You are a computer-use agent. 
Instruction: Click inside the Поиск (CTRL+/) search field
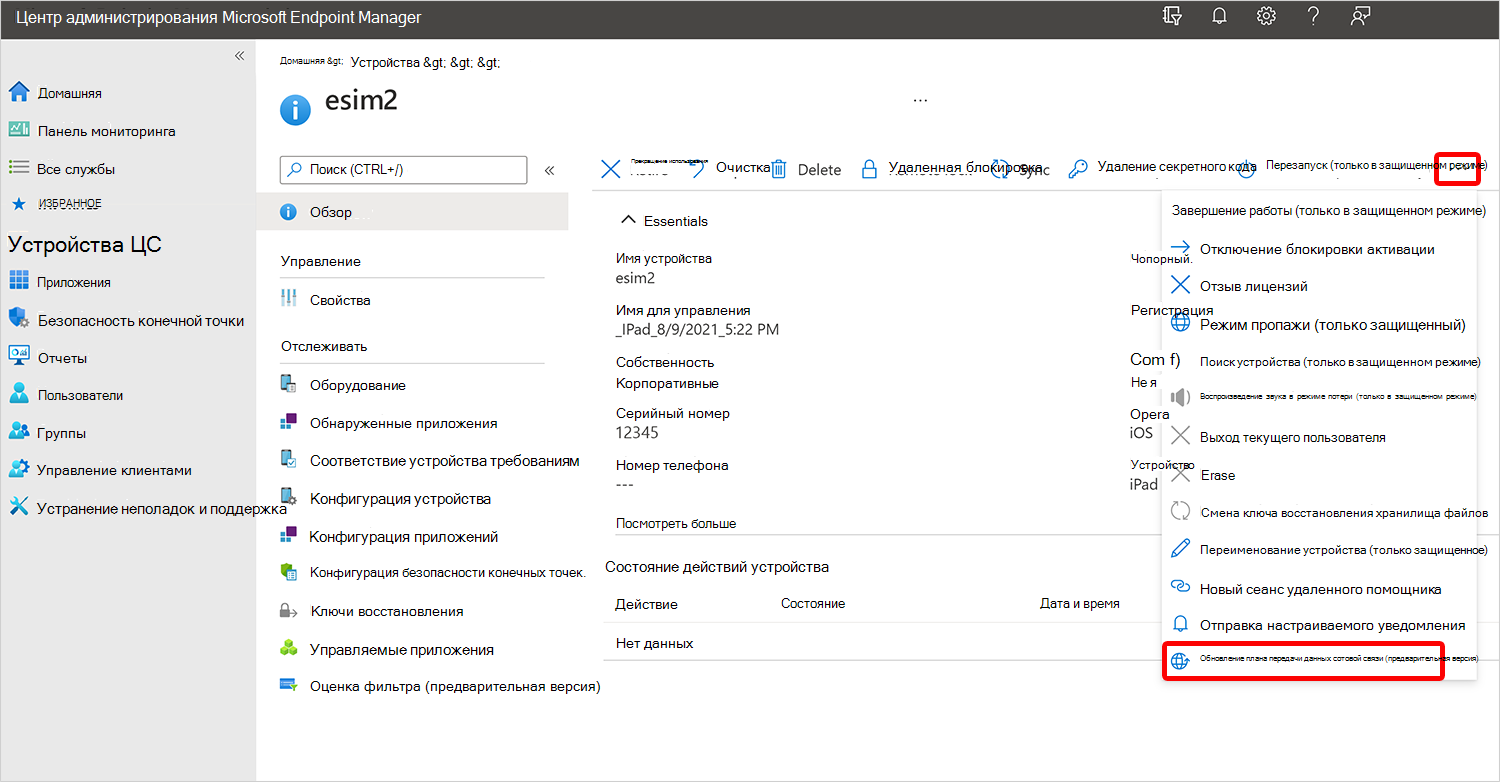(403, 170)
